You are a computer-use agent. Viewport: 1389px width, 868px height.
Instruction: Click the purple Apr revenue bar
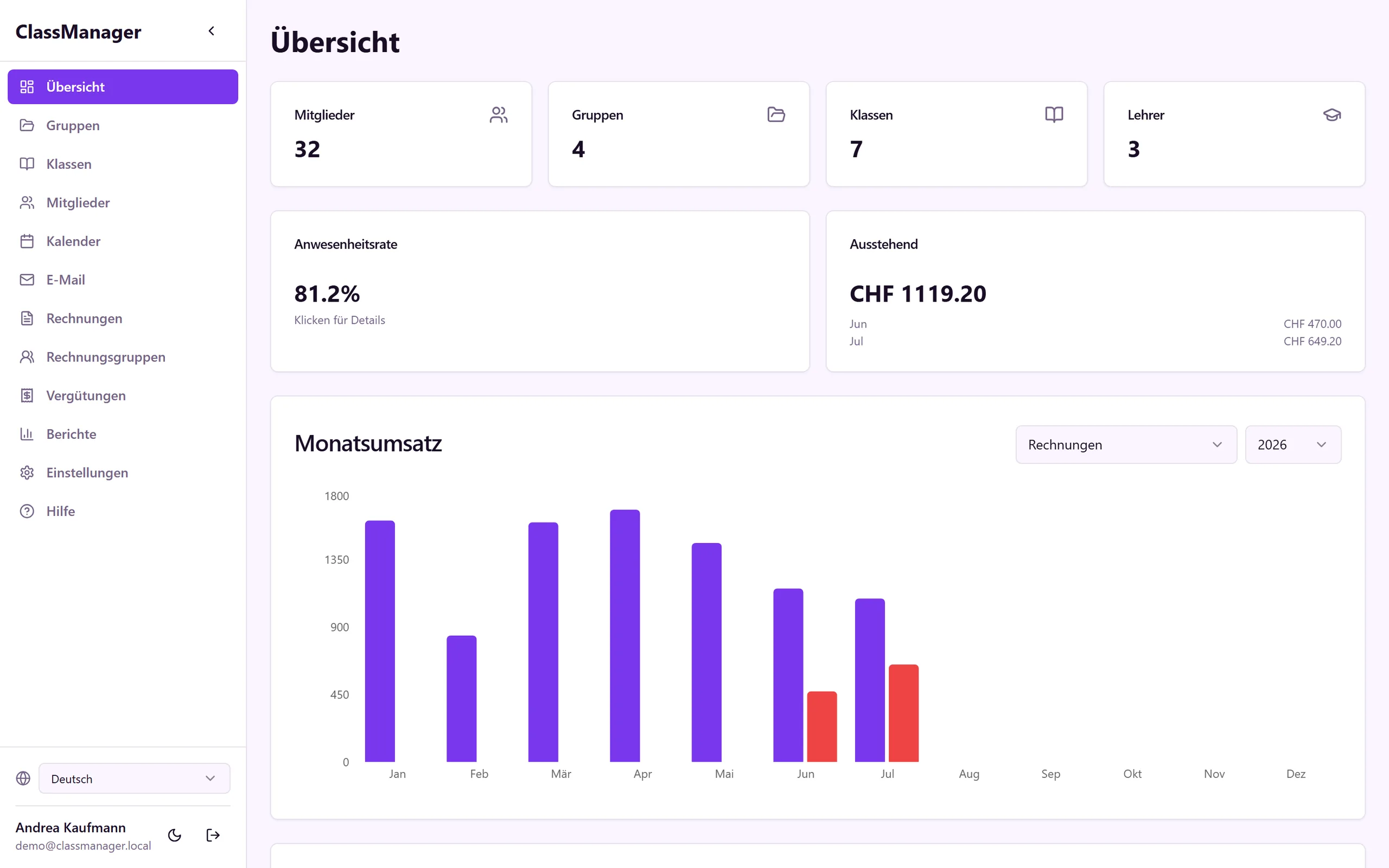[625, 636]
